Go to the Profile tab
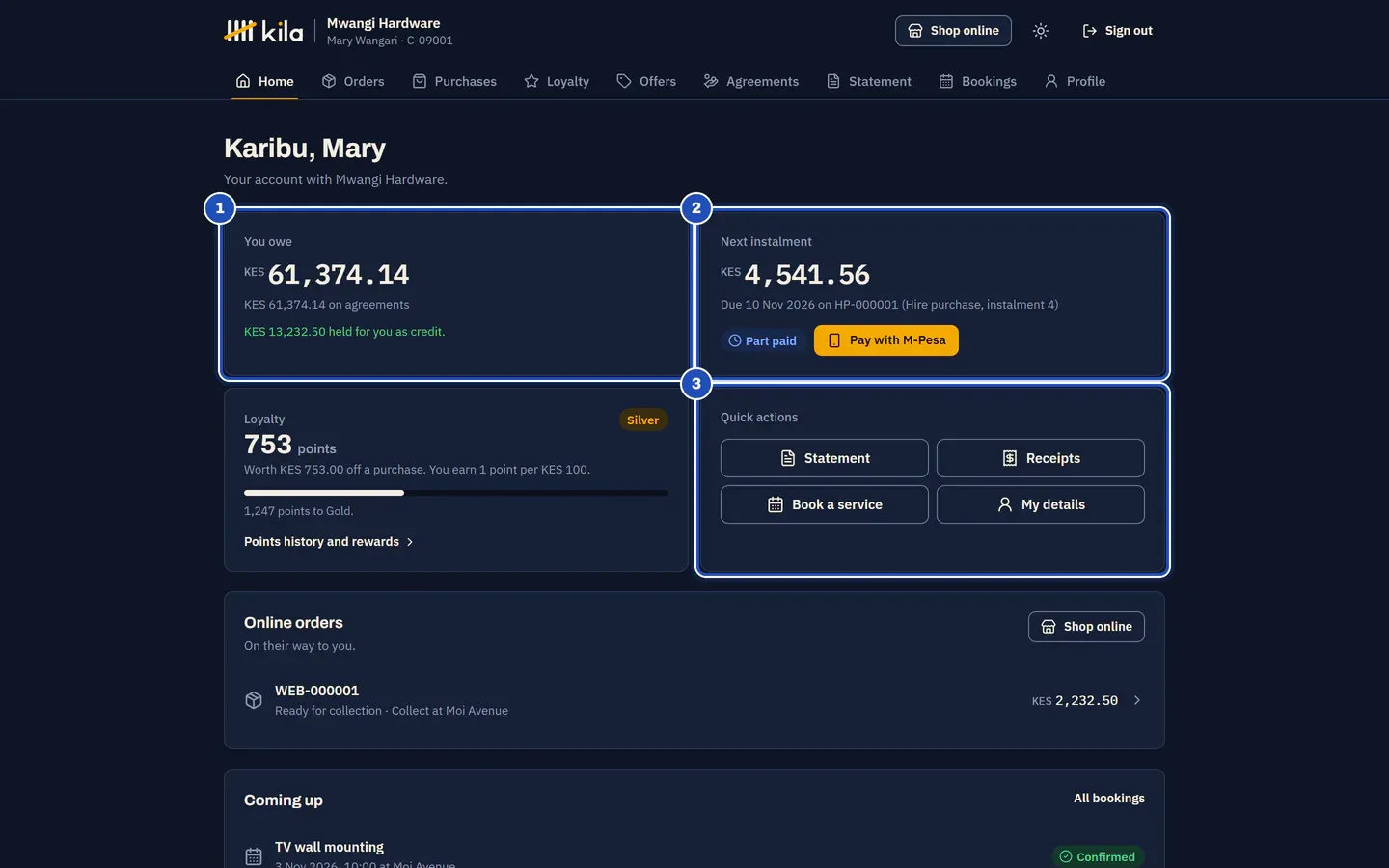 (x=1076, y=81)
